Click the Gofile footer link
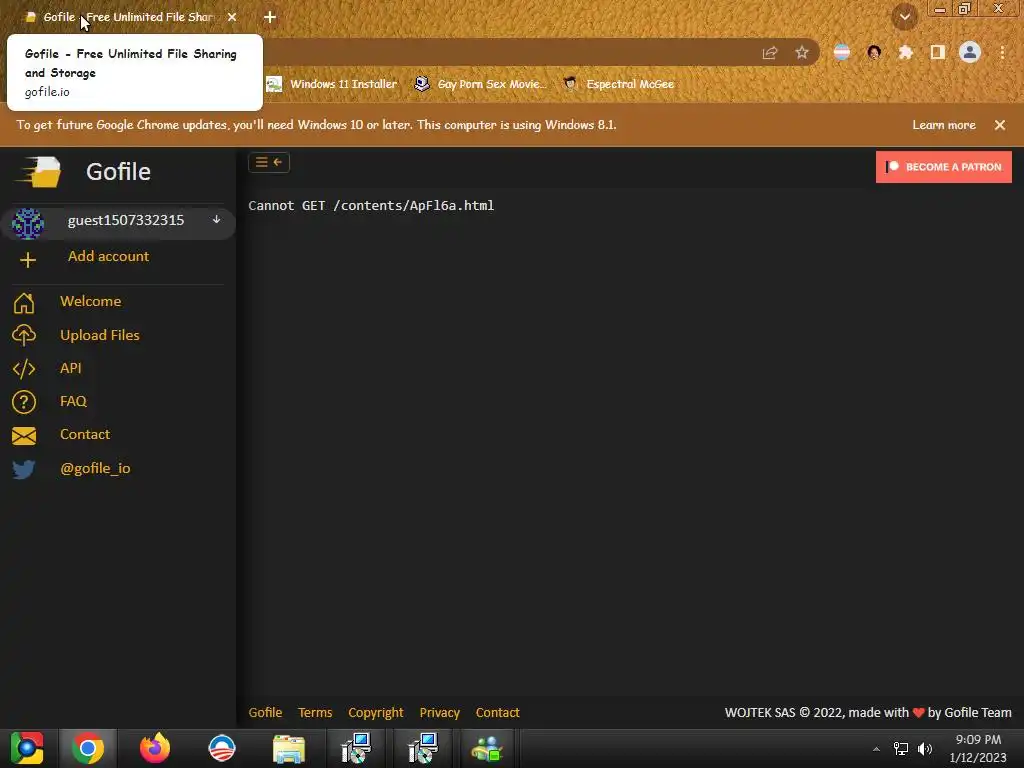The image size is (1024, 768). click(x=265, y=712)
